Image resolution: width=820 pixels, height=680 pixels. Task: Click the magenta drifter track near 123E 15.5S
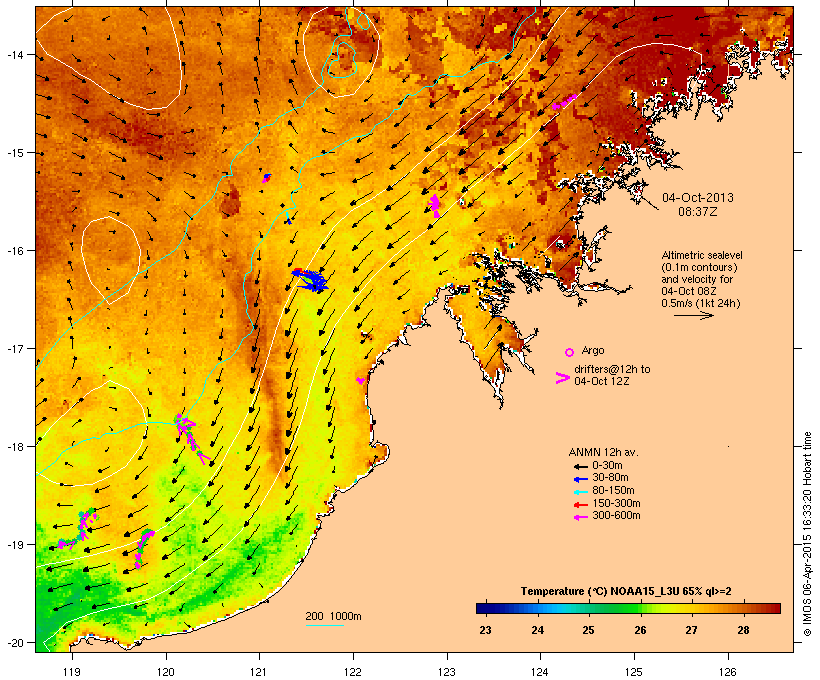(x=435, y=206)
